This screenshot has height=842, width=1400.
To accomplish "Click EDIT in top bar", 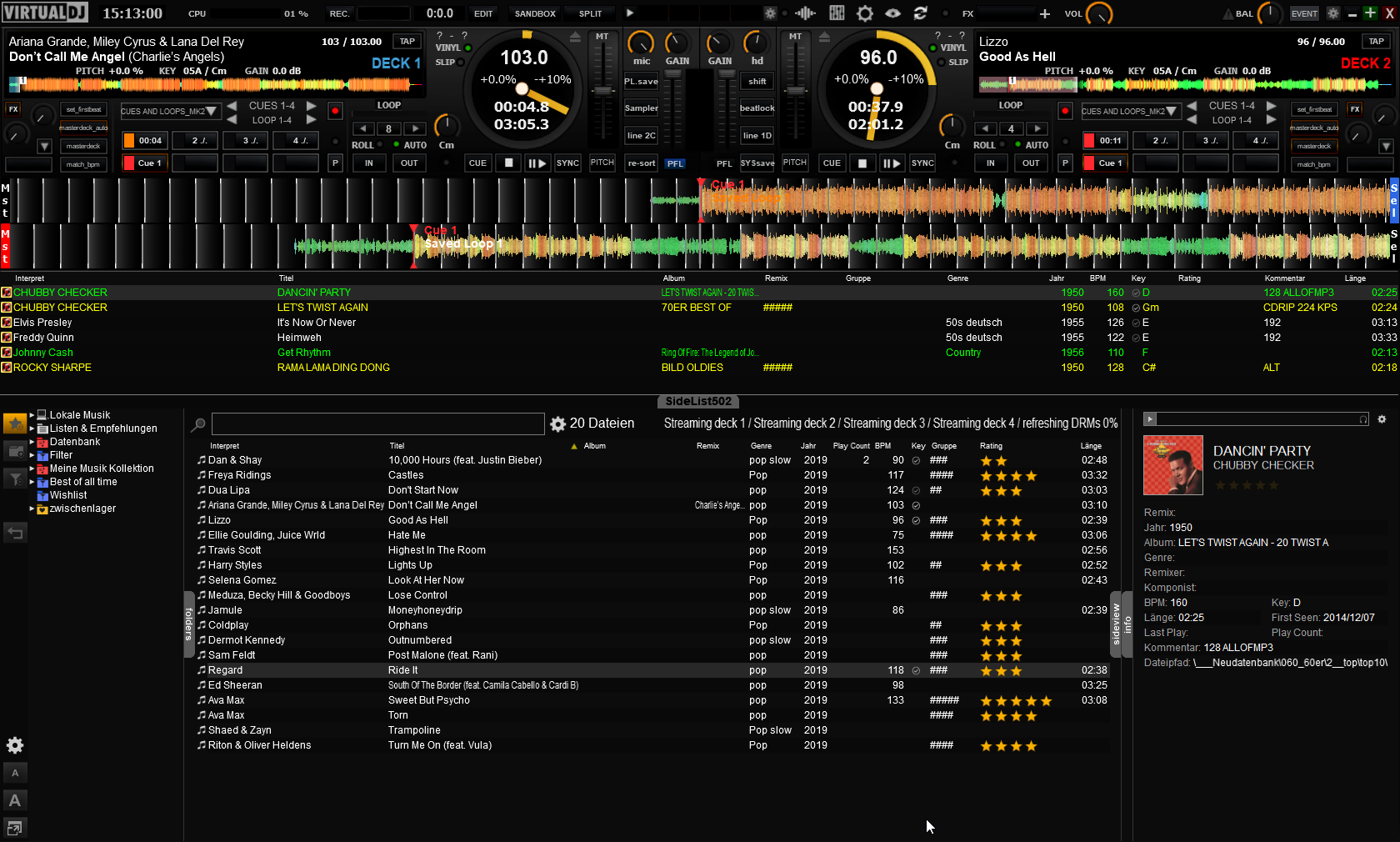I will coord(483,13).
